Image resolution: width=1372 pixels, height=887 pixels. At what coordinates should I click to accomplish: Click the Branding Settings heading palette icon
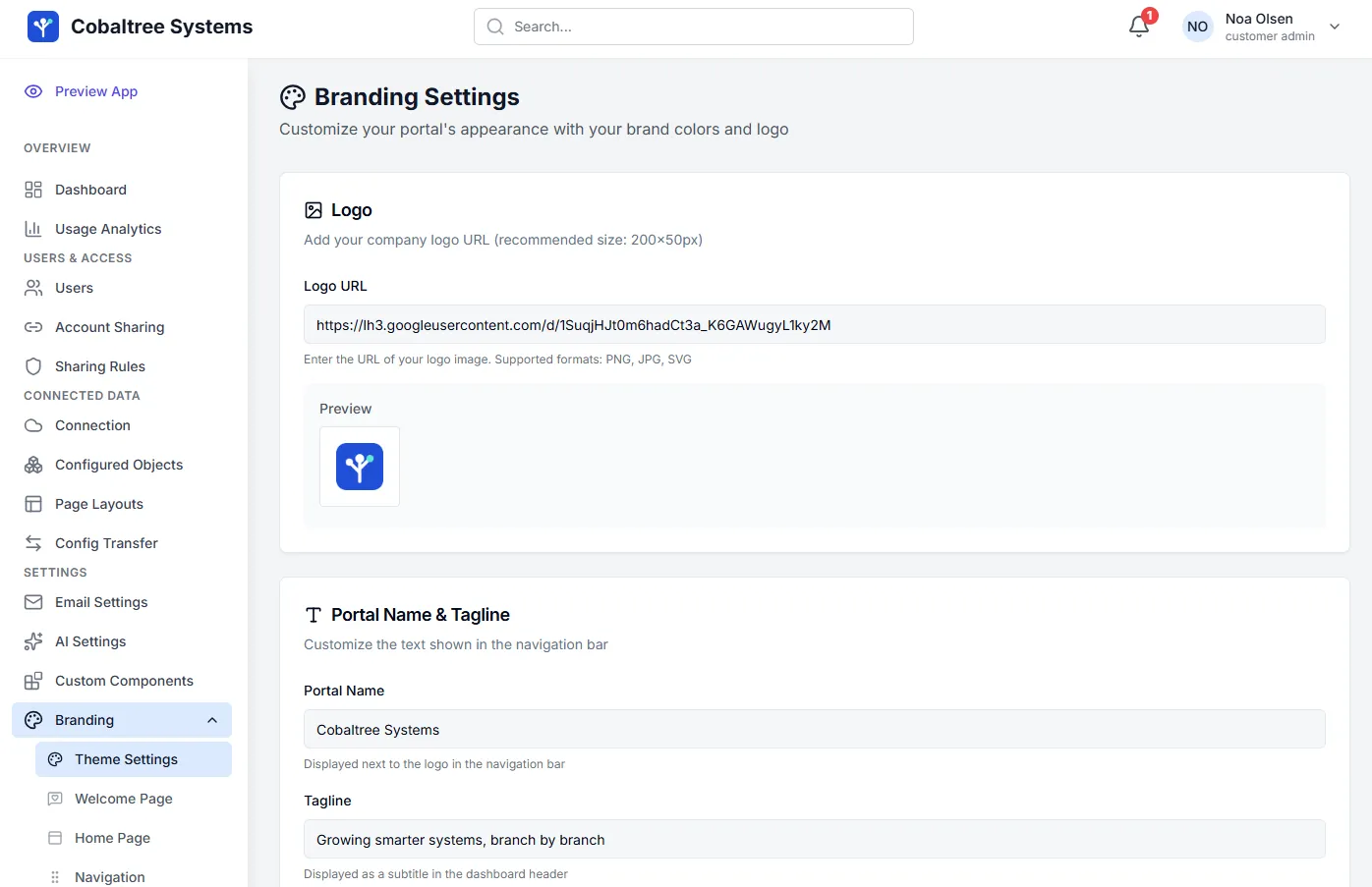click(x=293, y=97)
